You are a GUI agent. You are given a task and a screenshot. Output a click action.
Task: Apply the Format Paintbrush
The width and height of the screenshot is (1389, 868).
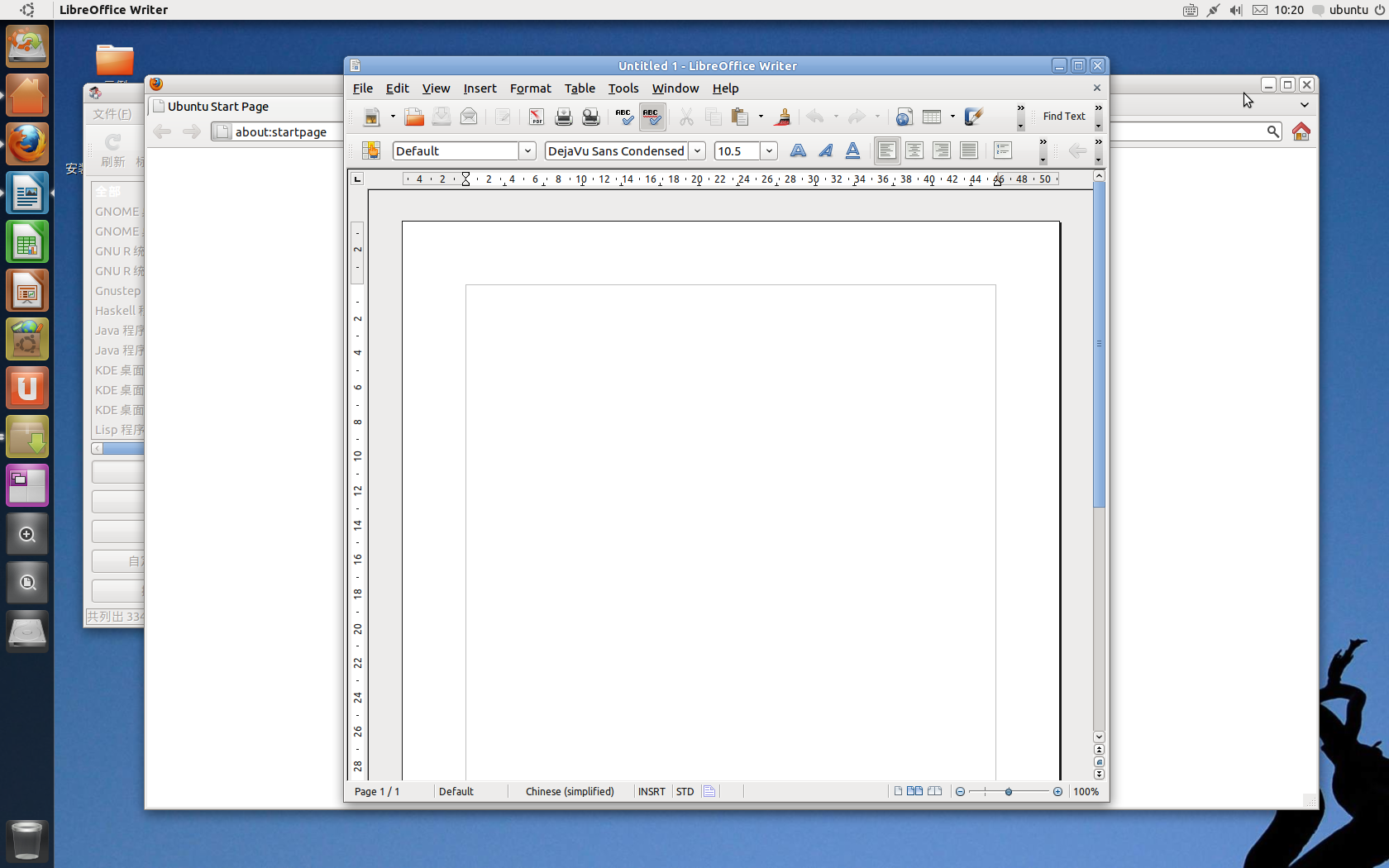click(782, 117)
